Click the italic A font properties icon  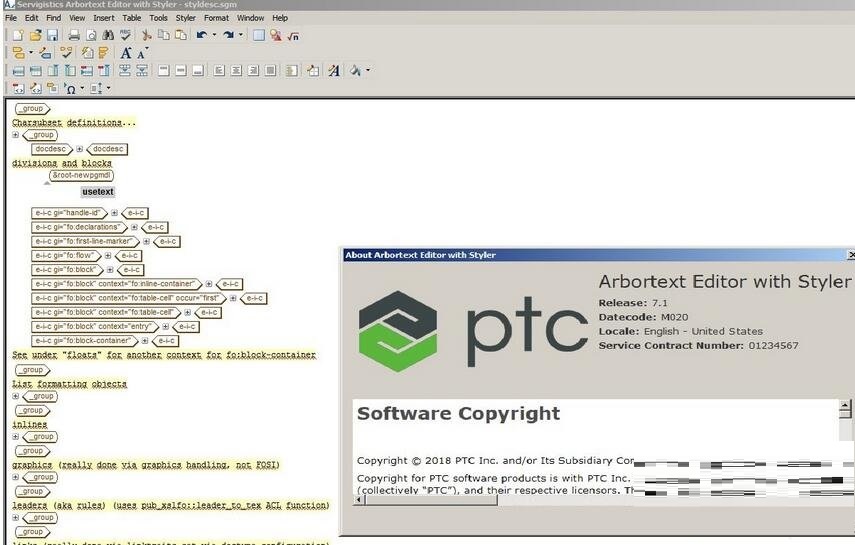coord(334,70)
